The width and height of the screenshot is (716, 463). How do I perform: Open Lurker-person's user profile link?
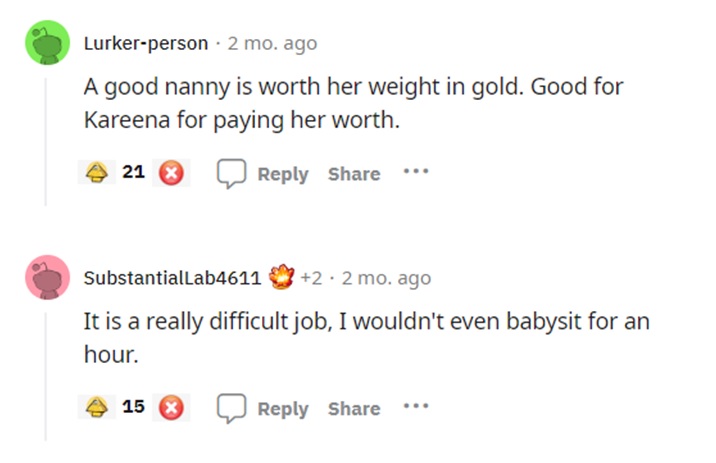[146, 43]
